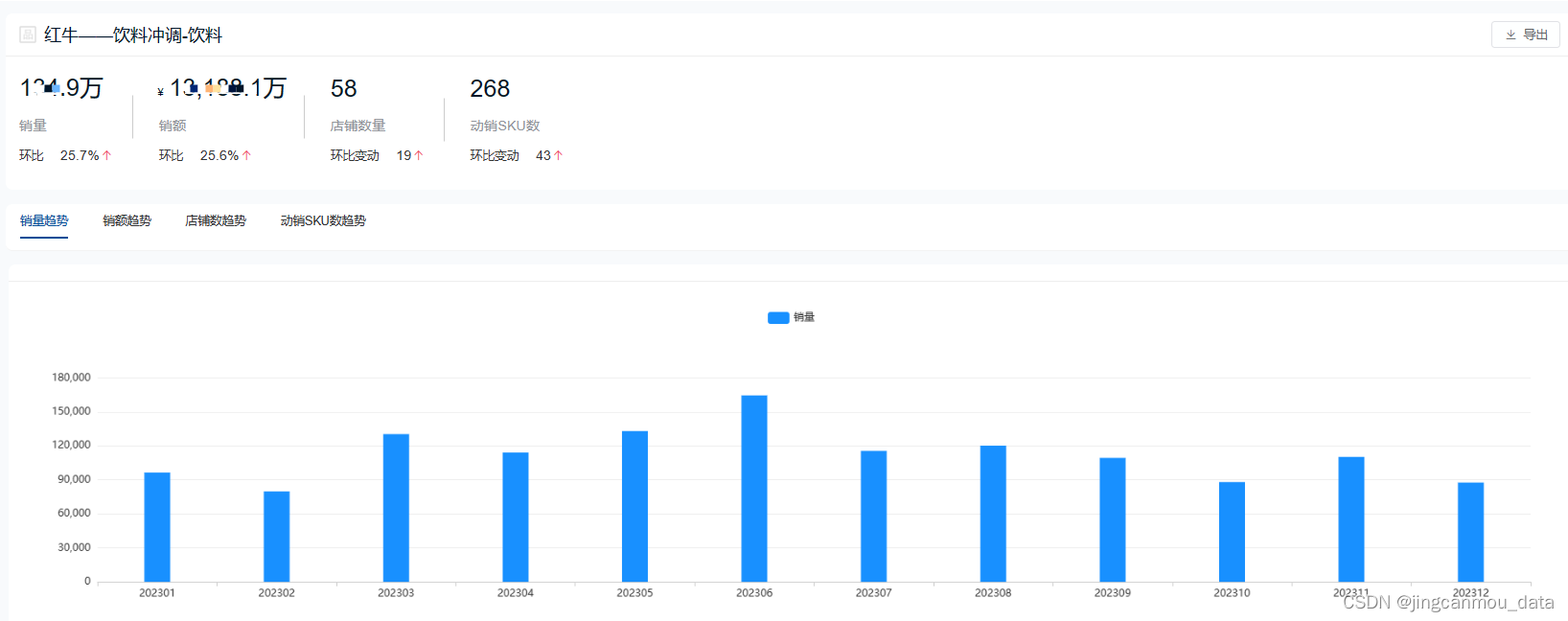Click the 202302 sales bar
The width and height of the screenshot is (1568, 621).
[277, 537]
